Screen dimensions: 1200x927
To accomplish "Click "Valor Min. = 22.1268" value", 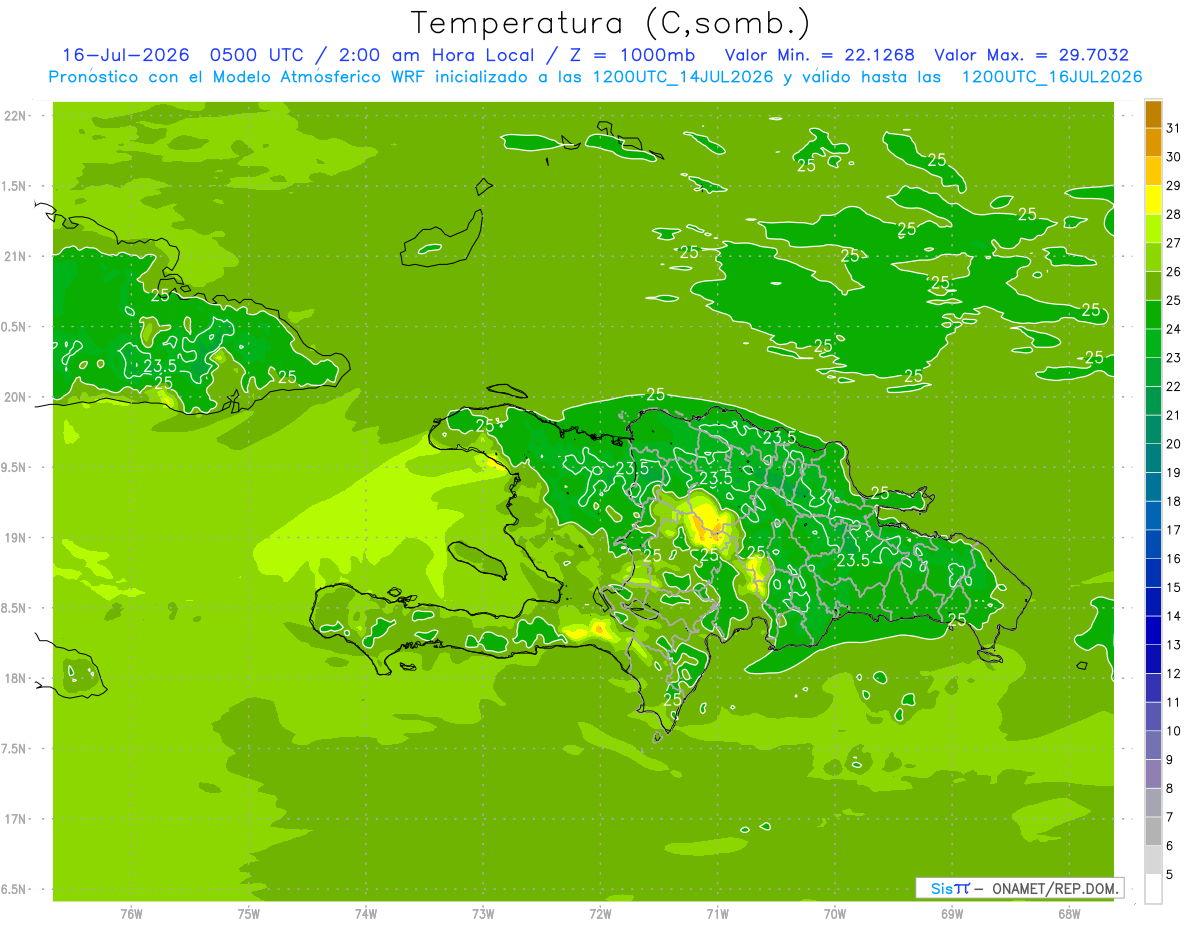I will click(x=820, y=55).
